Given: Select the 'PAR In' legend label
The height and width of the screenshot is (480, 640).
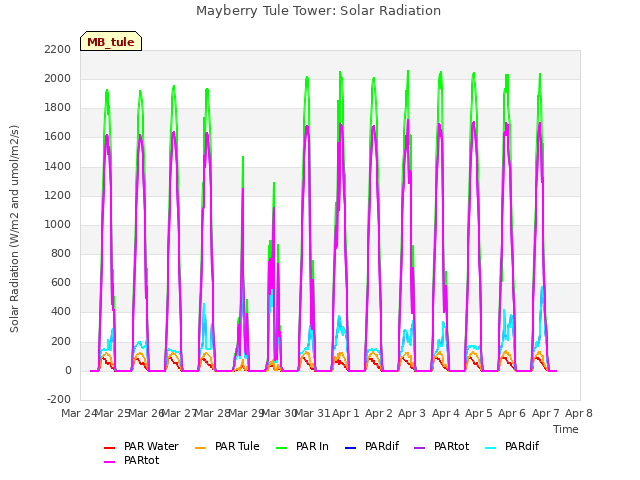Looking at the screenshot, I should tap(312, 447).
